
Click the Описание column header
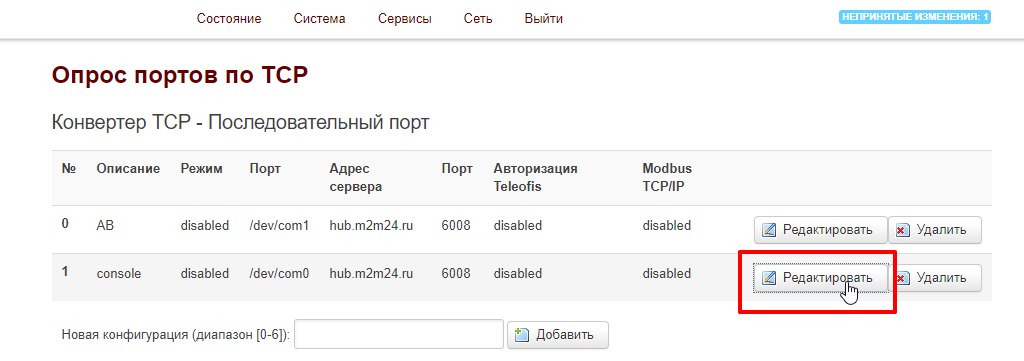point(128,169)
